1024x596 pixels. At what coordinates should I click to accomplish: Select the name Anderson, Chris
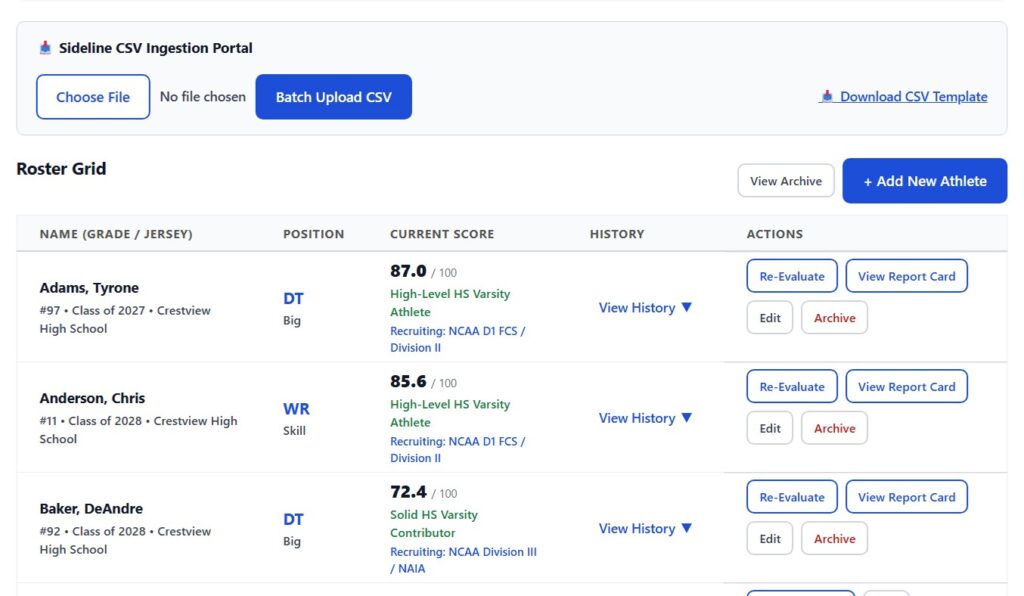(92, 398)
